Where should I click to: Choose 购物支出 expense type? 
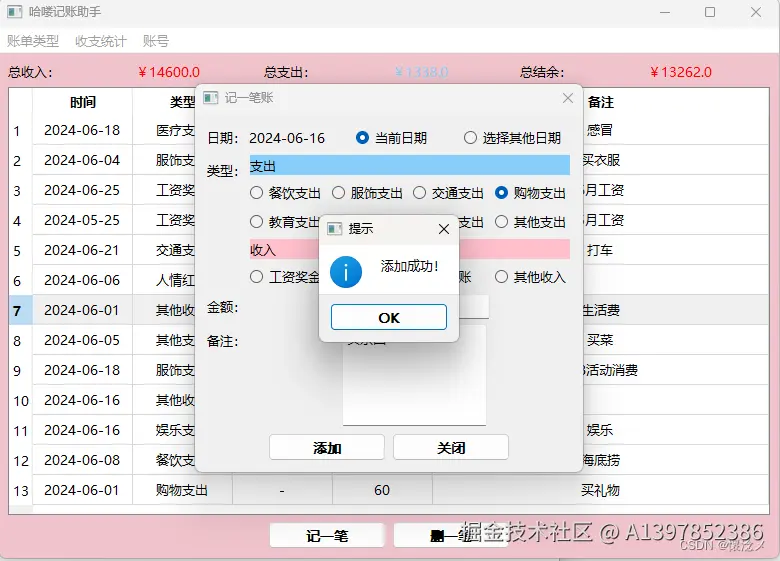(x=530, y=192)
